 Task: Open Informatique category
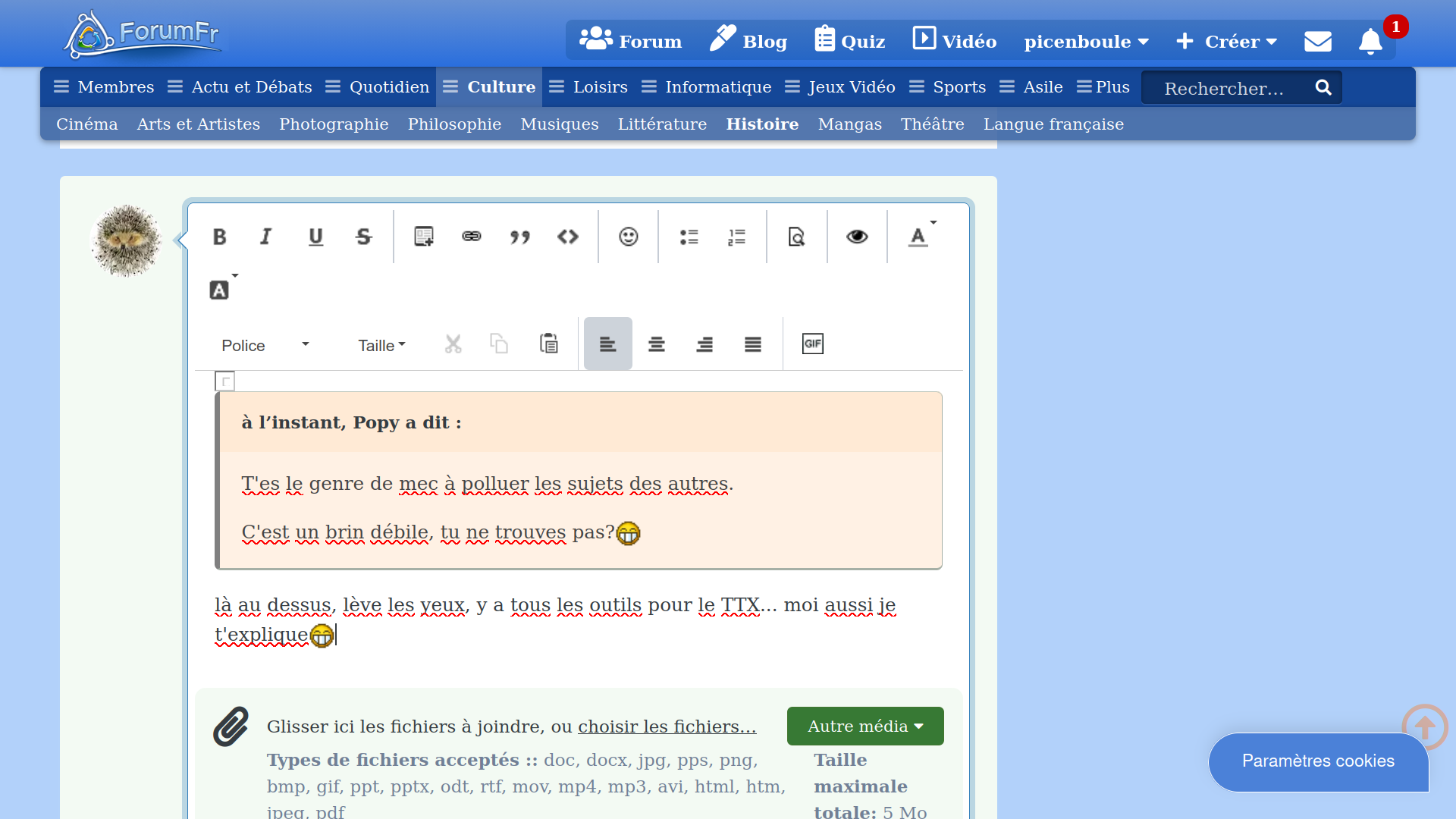(x=707, y=87)
